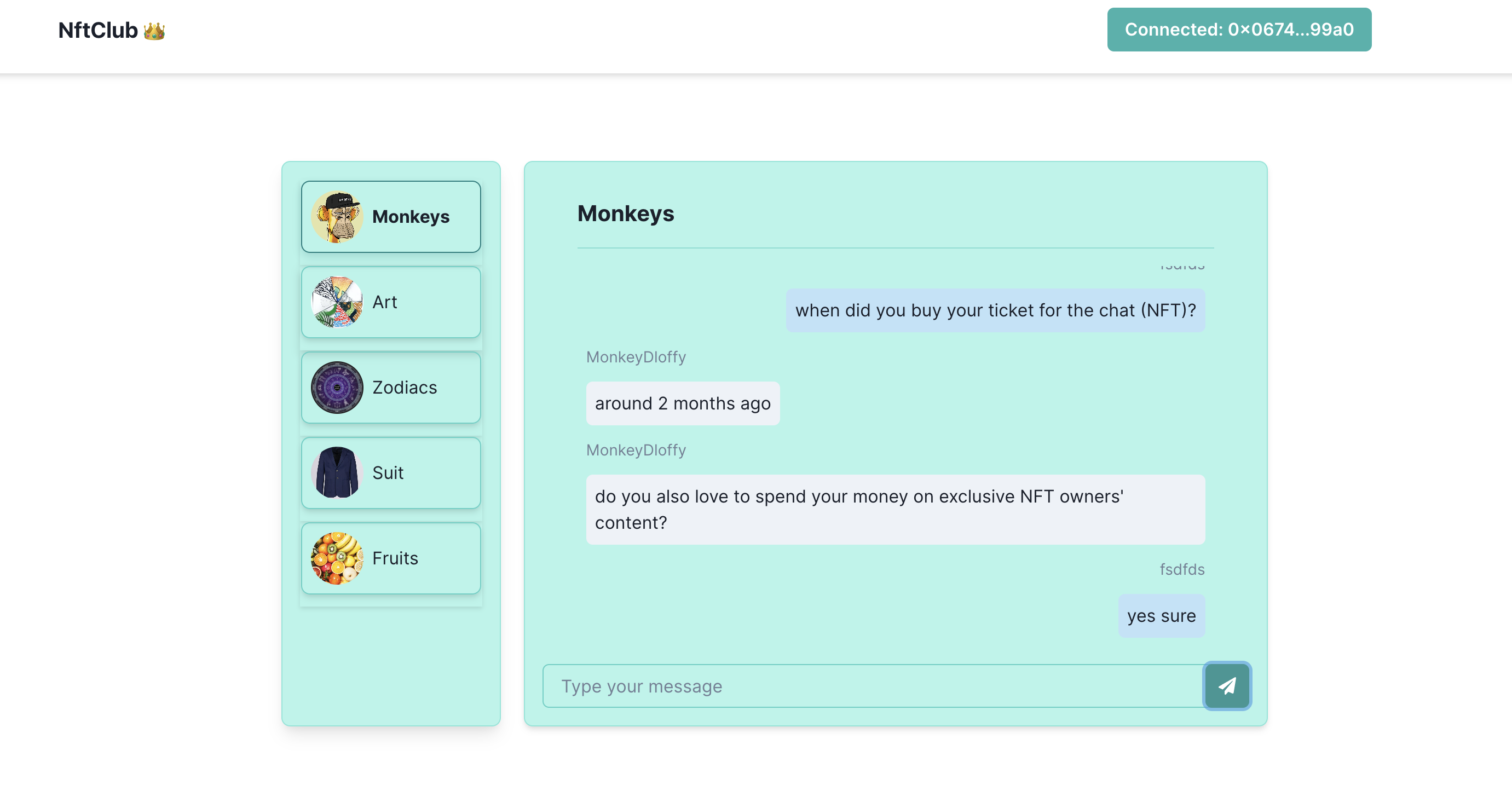The width and height of the screenshot is (1512, 785).
Task: Click the Monkeys ape avatar image
Action: [337, 217]
